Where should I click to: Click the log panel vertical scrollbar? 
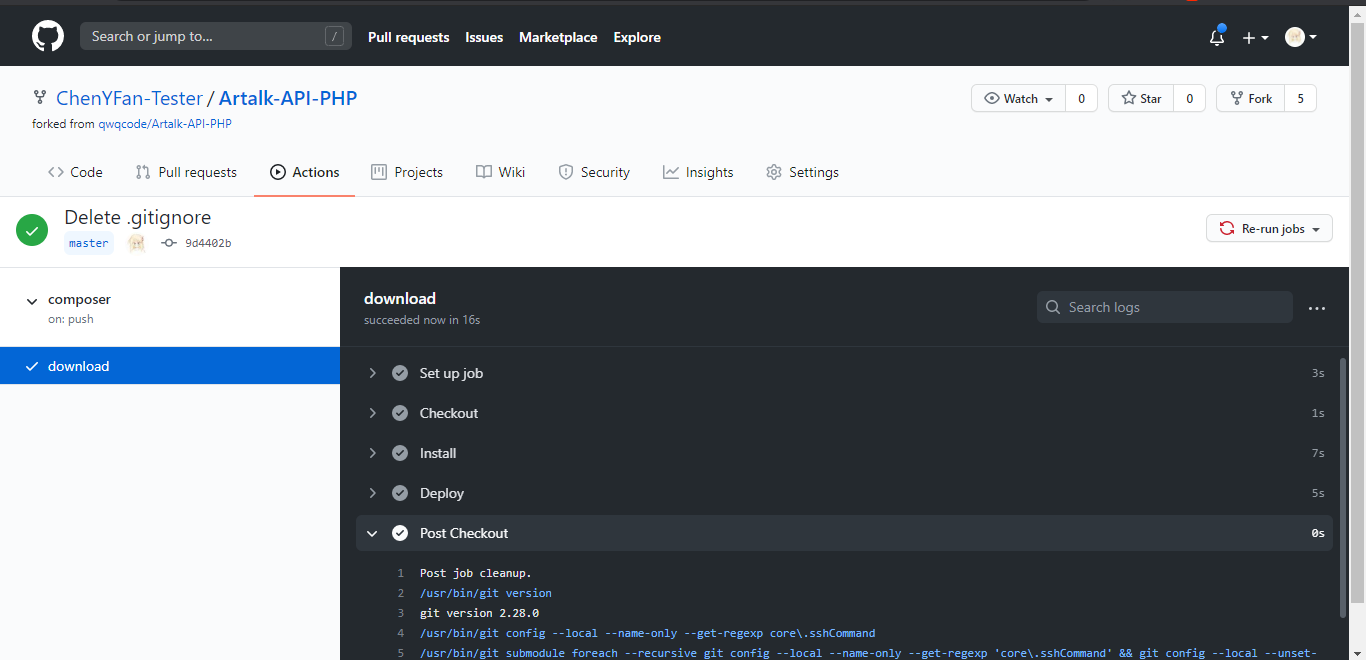[x=1344, y=488]
